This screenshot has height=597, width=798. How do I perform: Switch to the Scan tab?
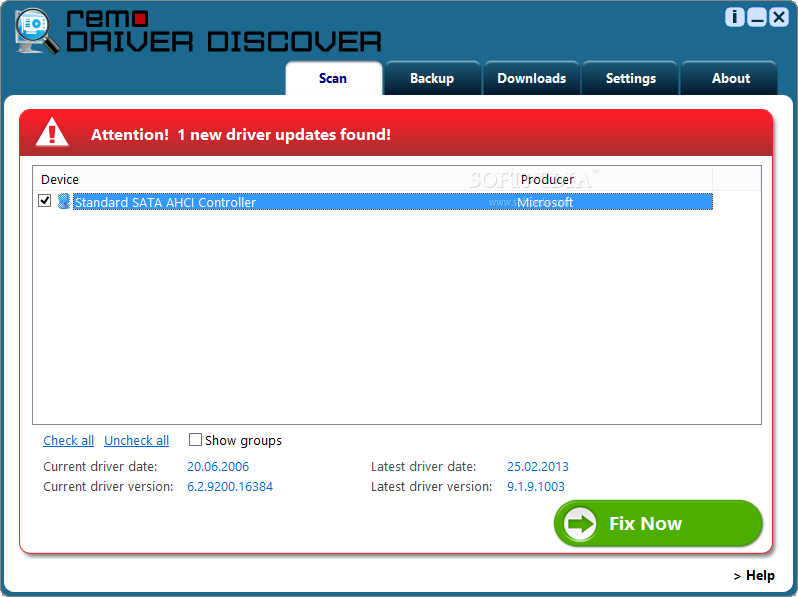pyautogui.click(x=333, y=78)
